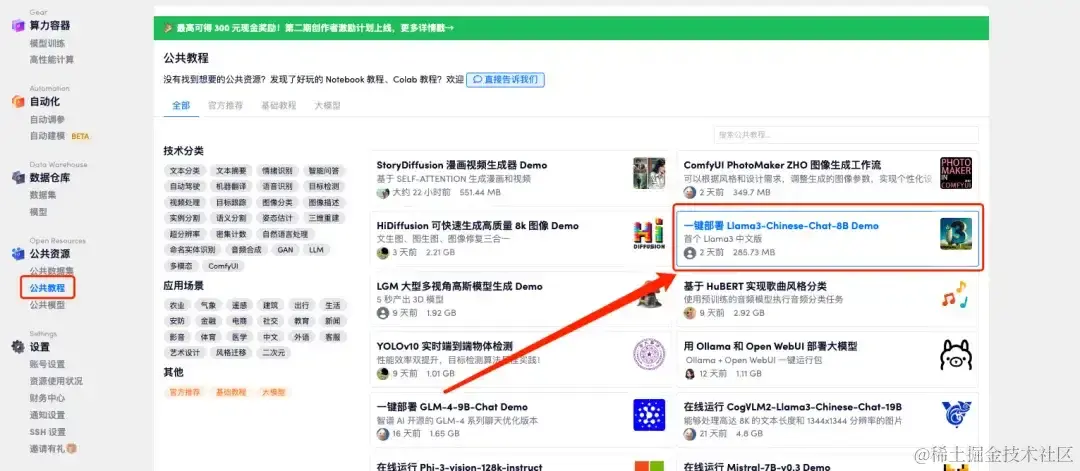Click author avatar under Llama3-Chinese-Chat-8B
This screenshot has height=471, width=1080.
click(x=689, y=253)
